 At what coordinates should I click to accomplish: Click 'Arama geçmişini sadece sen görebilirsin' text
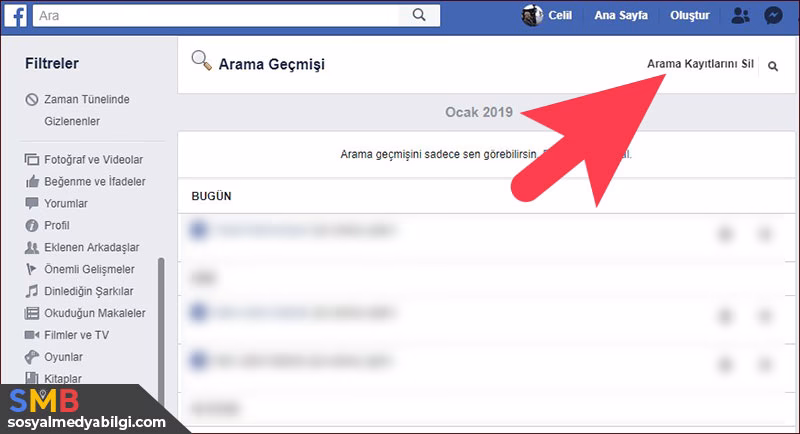tap(438, 154)
